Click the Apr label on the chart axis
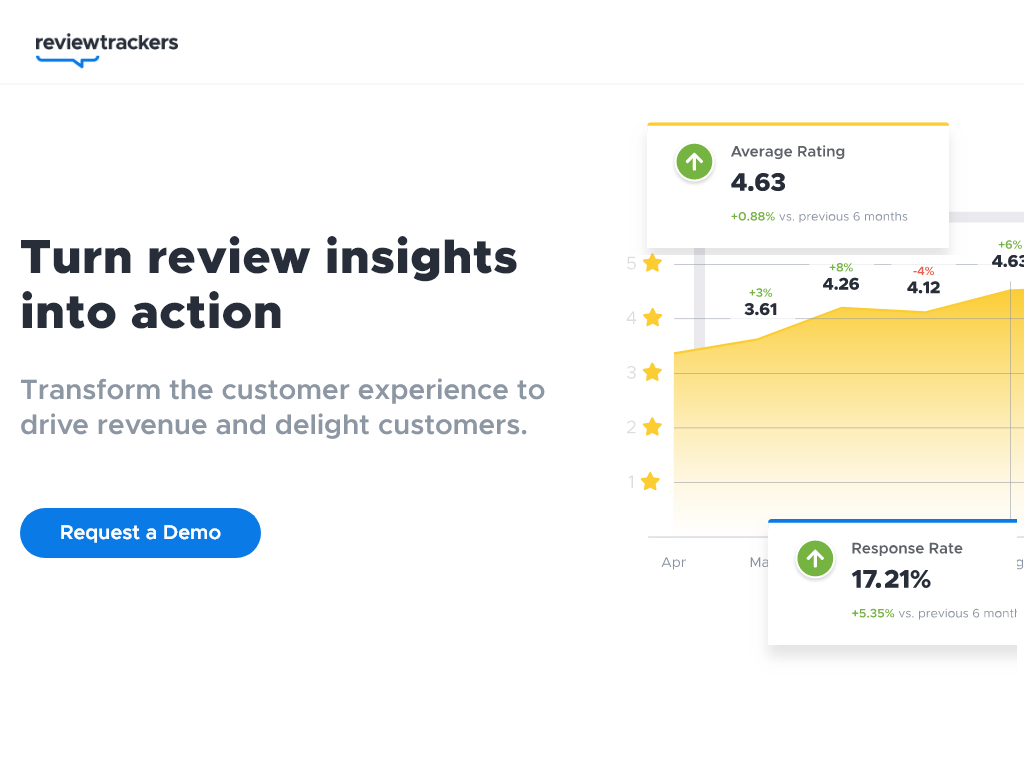The height and width of the screenshot is (768, 1024). coord(673,562)
